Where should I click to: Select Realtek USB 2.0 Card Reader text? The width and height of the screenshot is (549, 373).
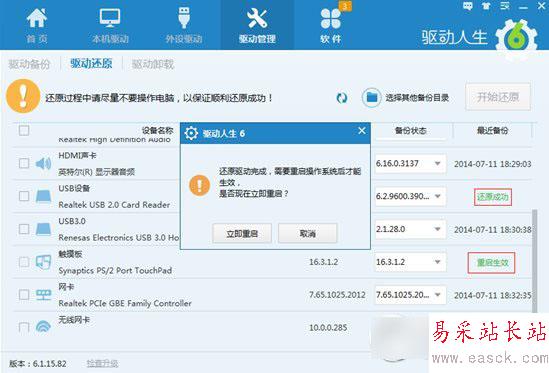(x=114, y=205)
